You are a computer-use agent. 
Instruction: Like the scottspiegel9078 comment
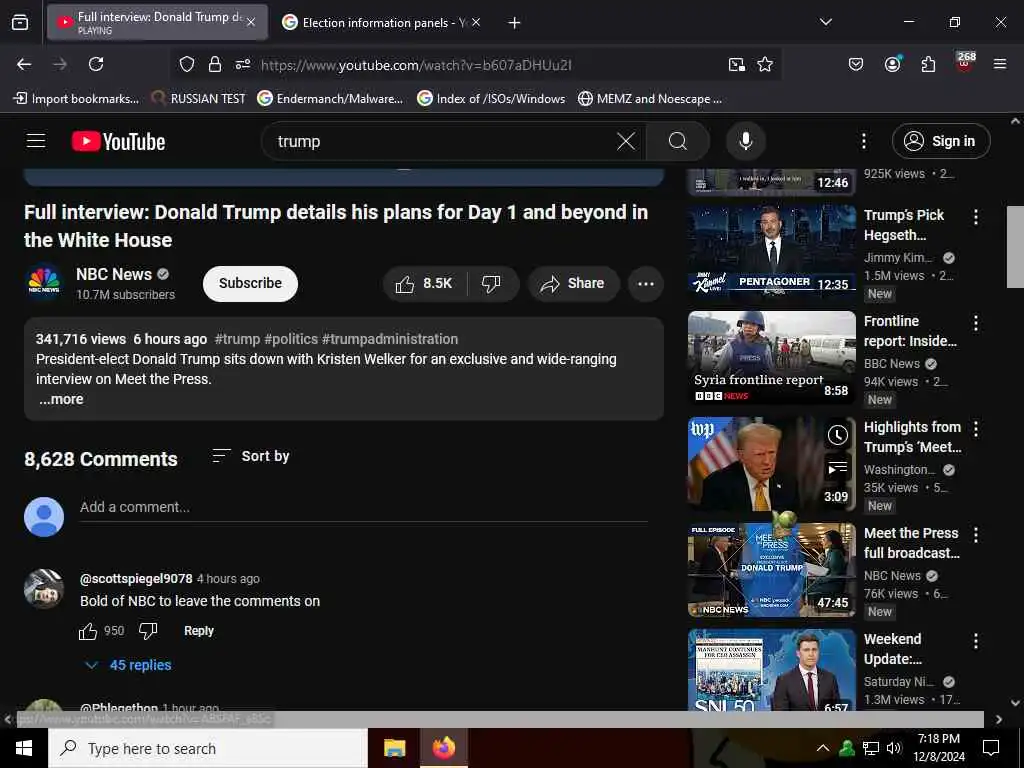[x=88, y=631]
